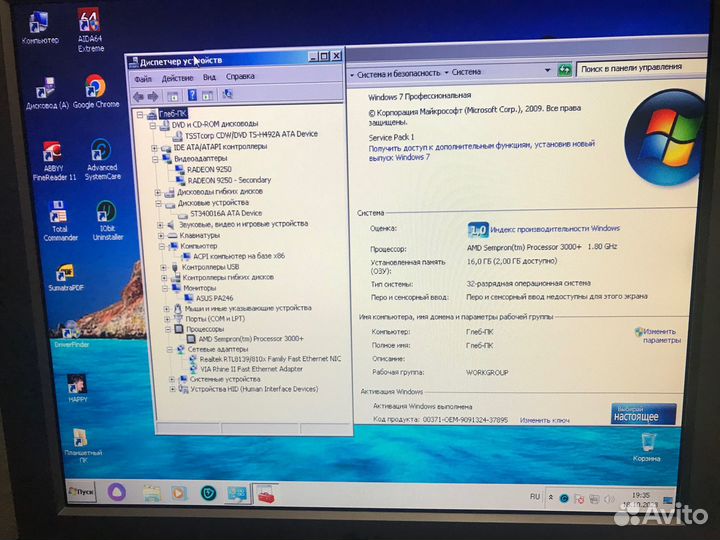
Task: Open the file explorer taskbar icon
Action: (152, 493)
